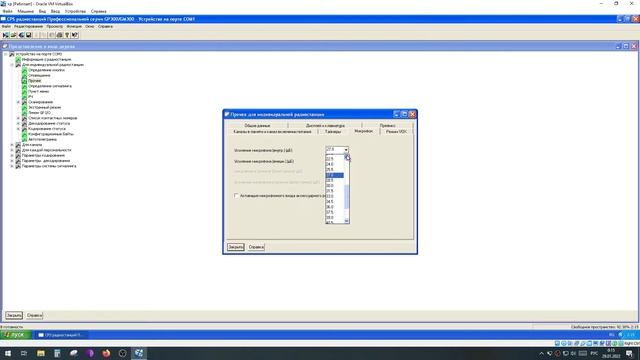Image resolution: width=640 pixels, height=360 pixels.
Task: Open File Explorer from host taskbar
Action: pyautogui.click(x=40, y=353)
